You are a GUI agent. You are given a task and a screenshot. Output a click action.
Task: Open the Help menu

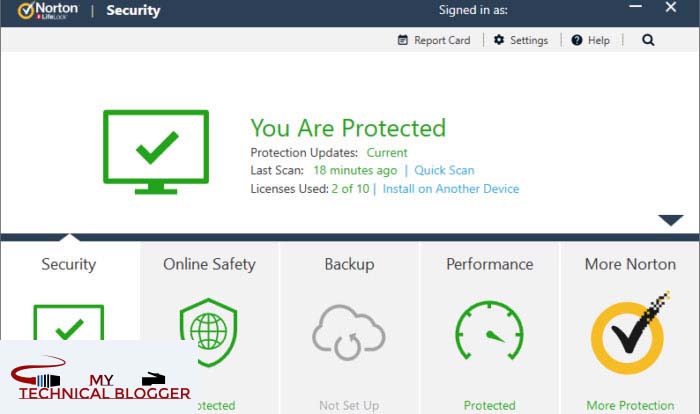pyautogui.click(x=590, y=40)
